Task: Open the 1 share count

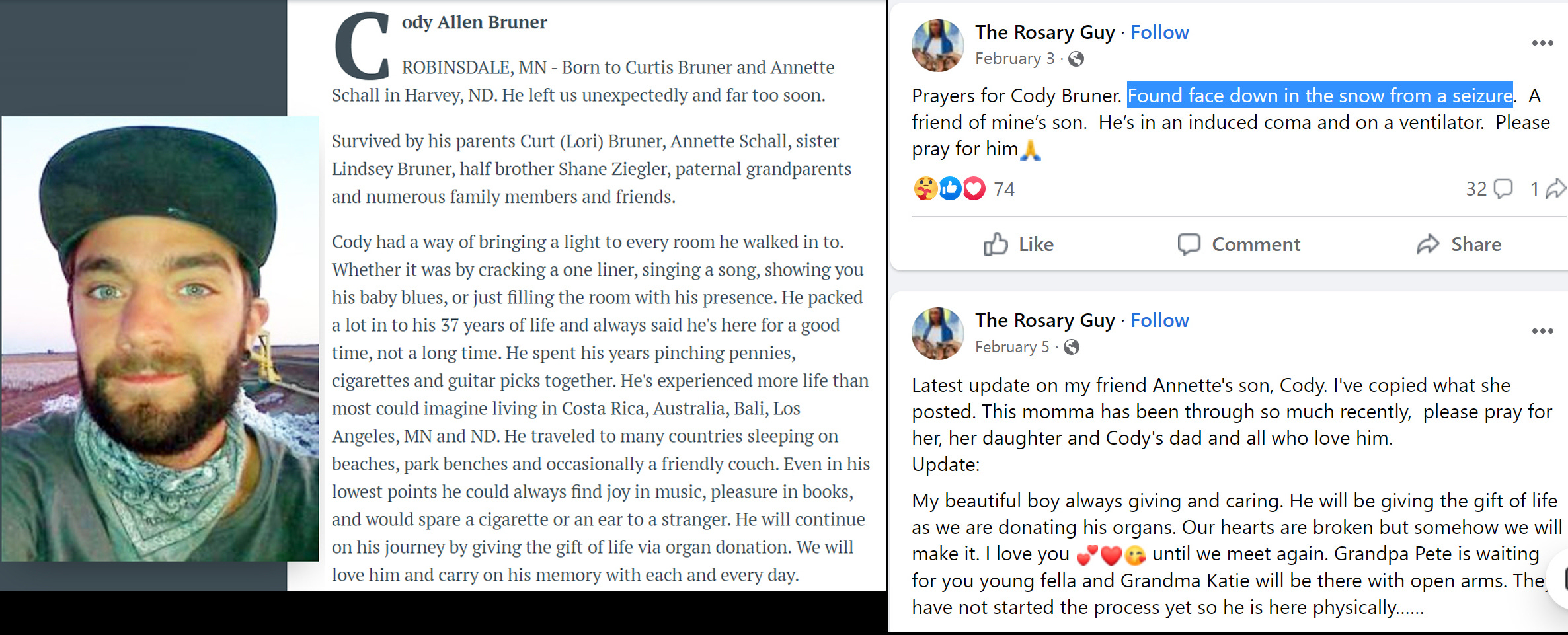Action: [1548, 189]
